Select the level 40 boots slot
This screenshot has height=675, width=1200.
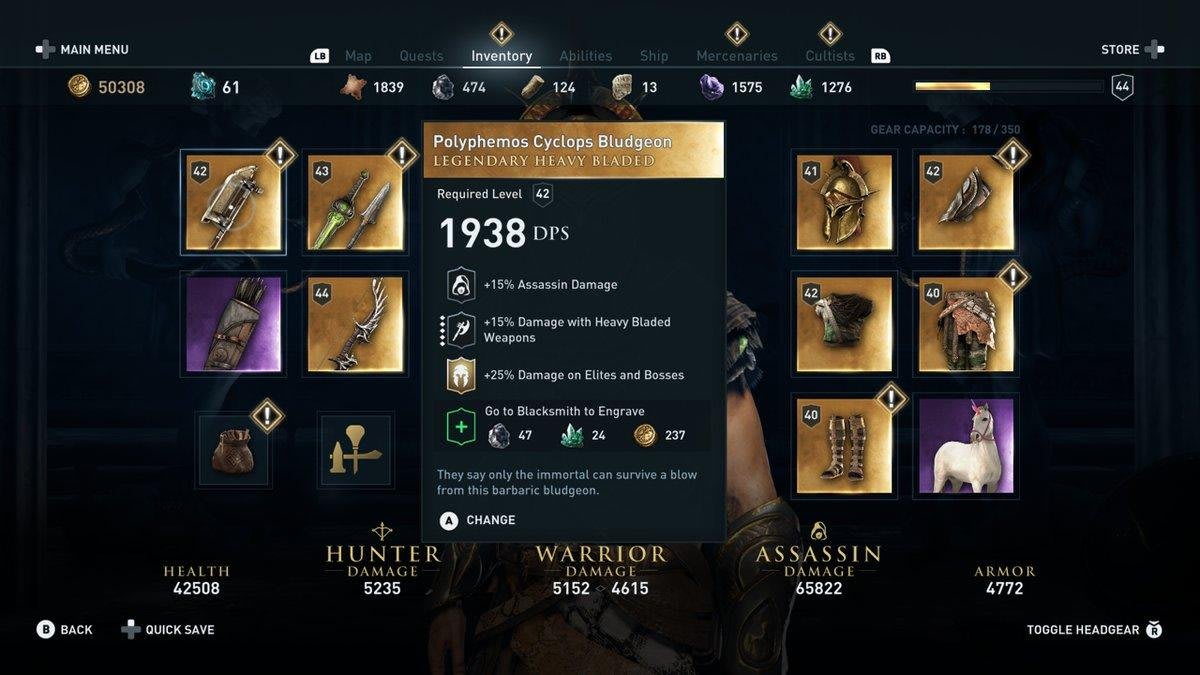[x=845, y=446]
